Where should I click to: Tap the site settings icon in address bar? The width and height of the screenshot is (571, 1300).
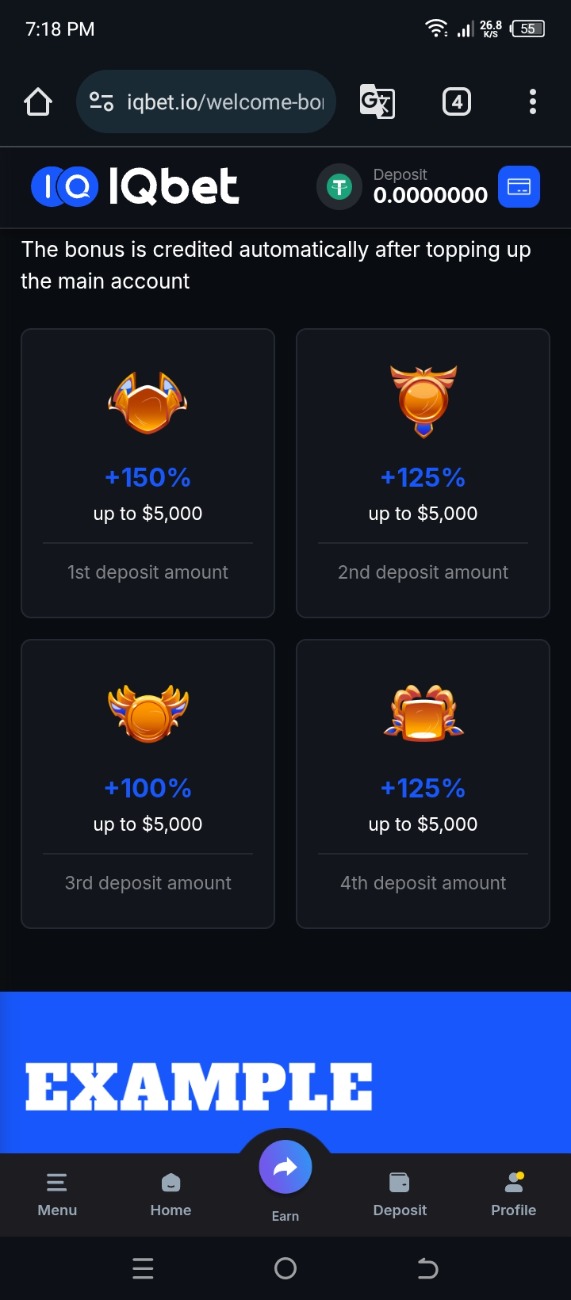tap(102, 102)
